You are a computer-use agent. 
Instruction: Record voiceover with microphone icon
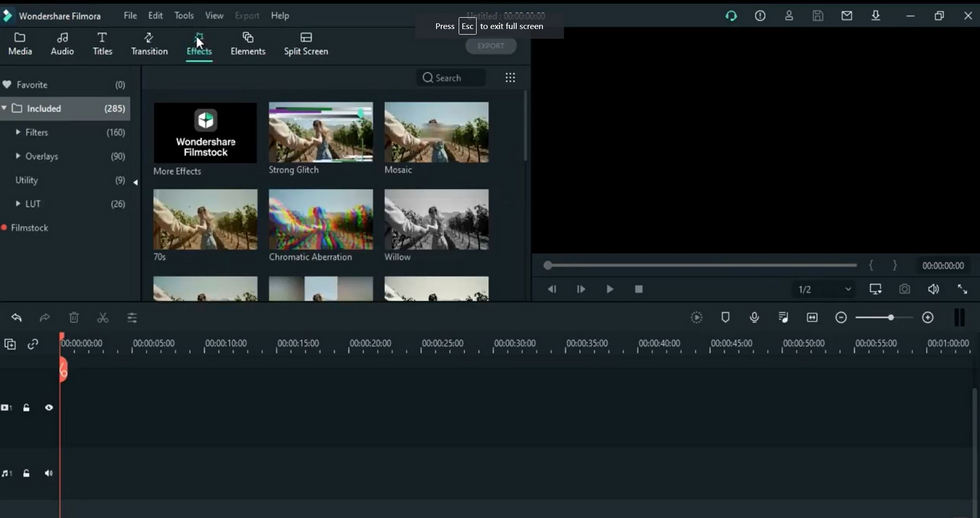coord(754,318)
